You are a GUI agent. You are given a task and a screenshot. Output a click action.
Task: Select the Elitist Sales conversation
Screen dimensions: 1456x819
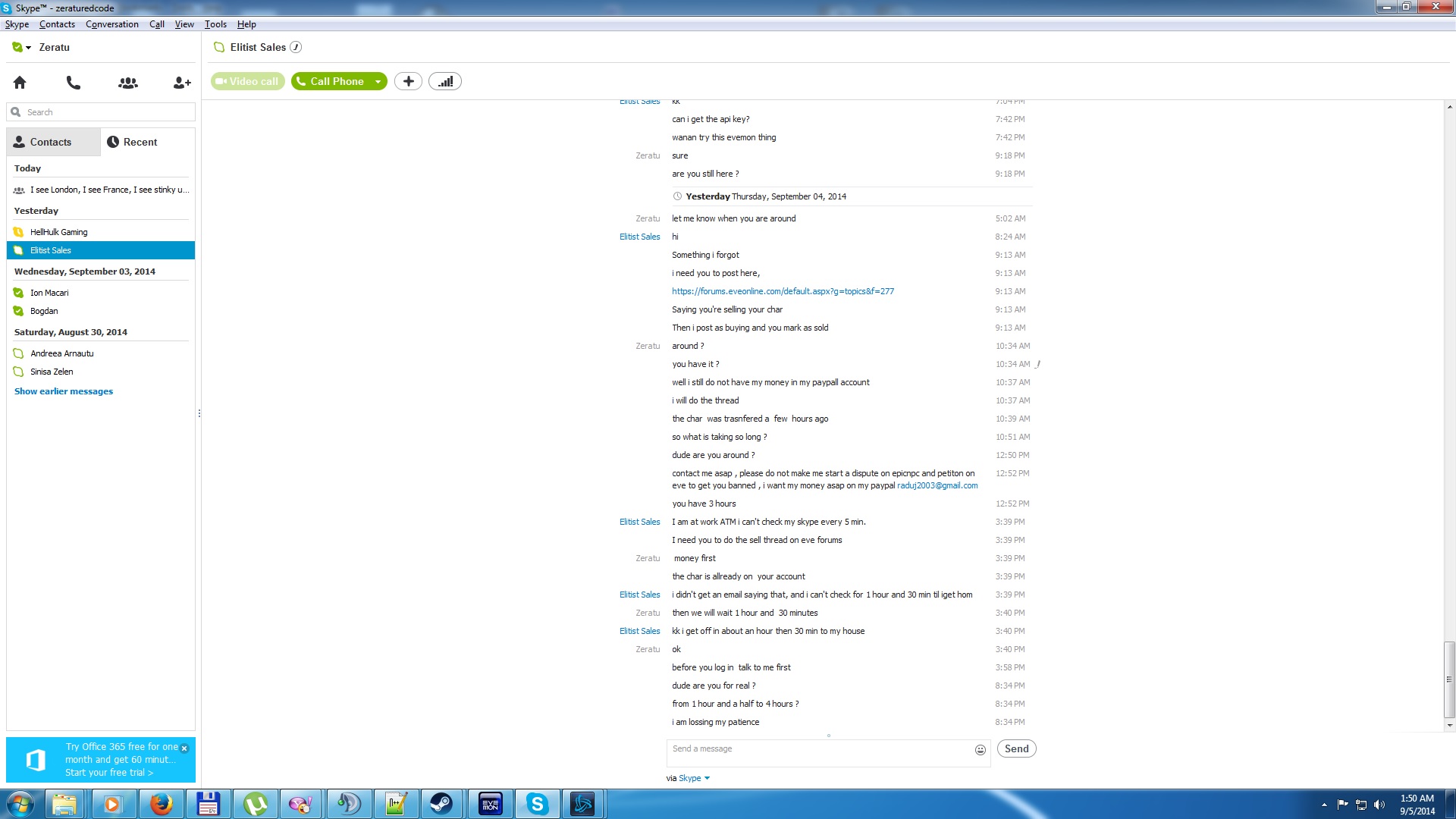[x=101, y=250]
